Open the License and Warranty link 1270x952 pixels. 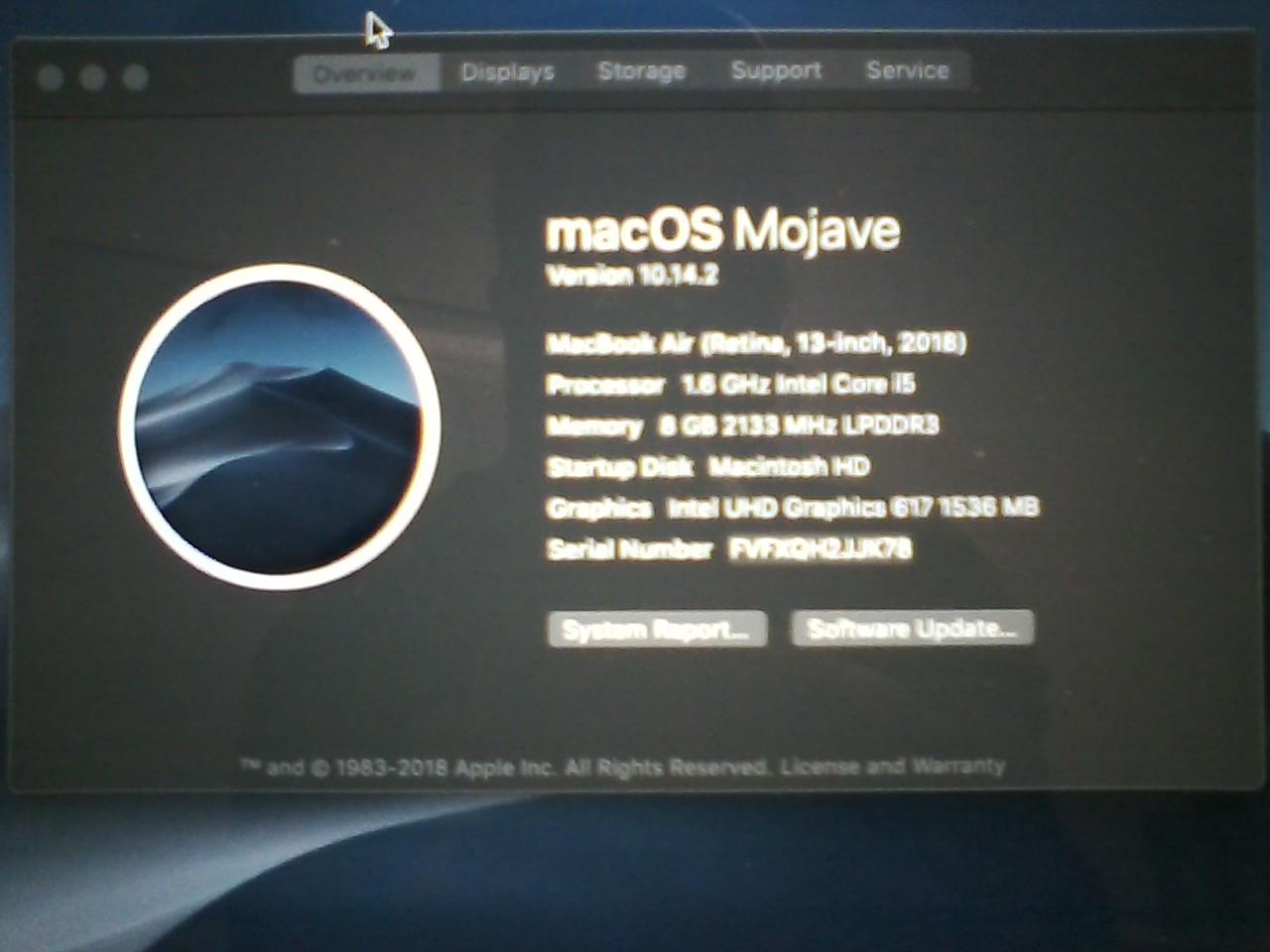tap(892, 767)
